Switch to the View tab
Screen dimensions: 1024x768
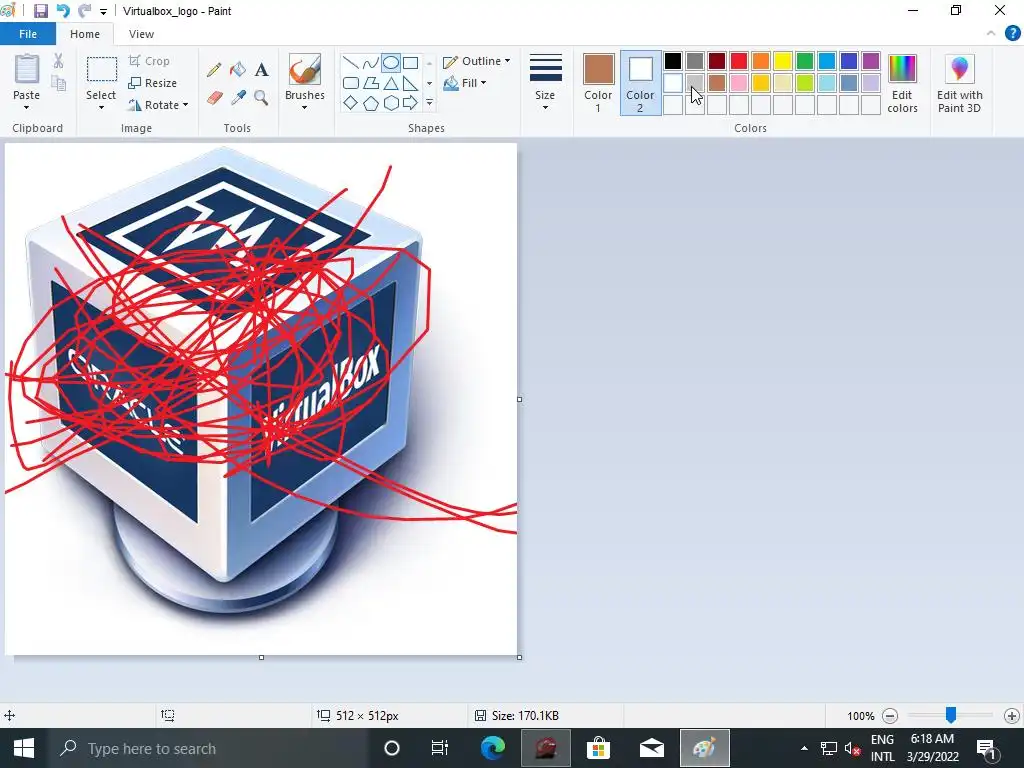(141, 34)
